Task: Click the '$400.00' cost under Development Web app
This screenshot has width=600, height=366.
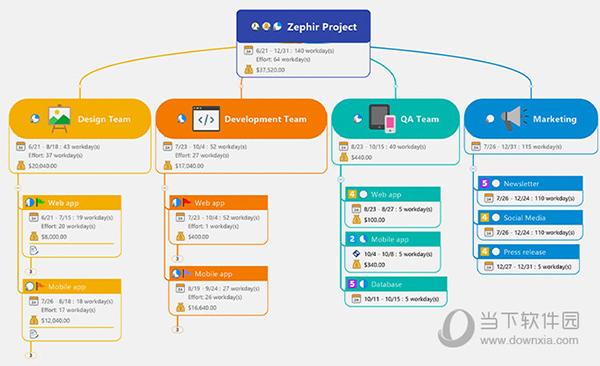Action: 198,237
